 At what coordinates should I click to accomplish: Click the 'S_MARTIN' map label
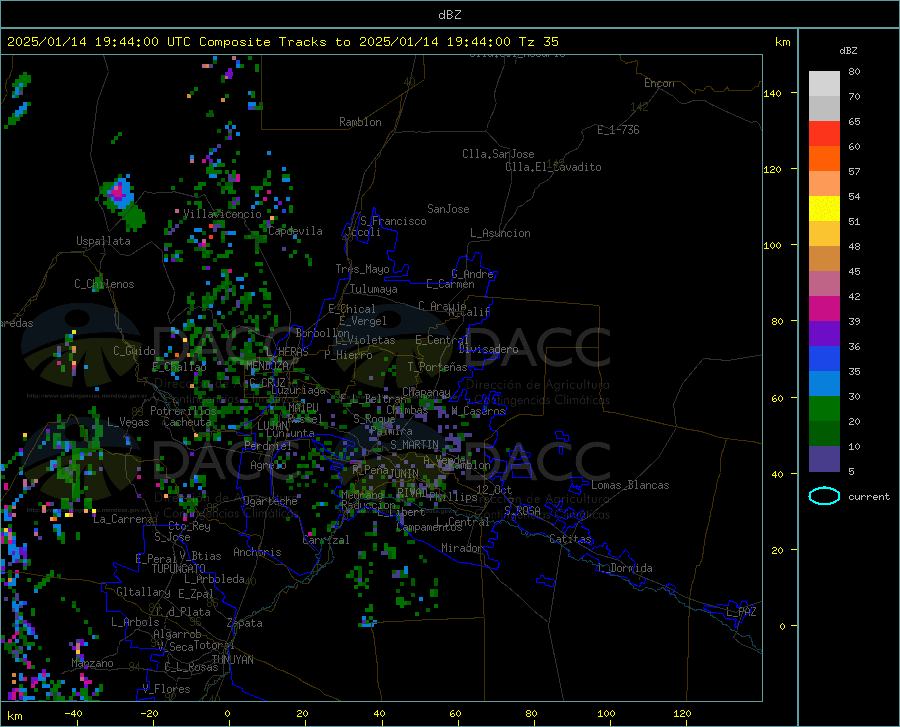[x=414, y=445]
